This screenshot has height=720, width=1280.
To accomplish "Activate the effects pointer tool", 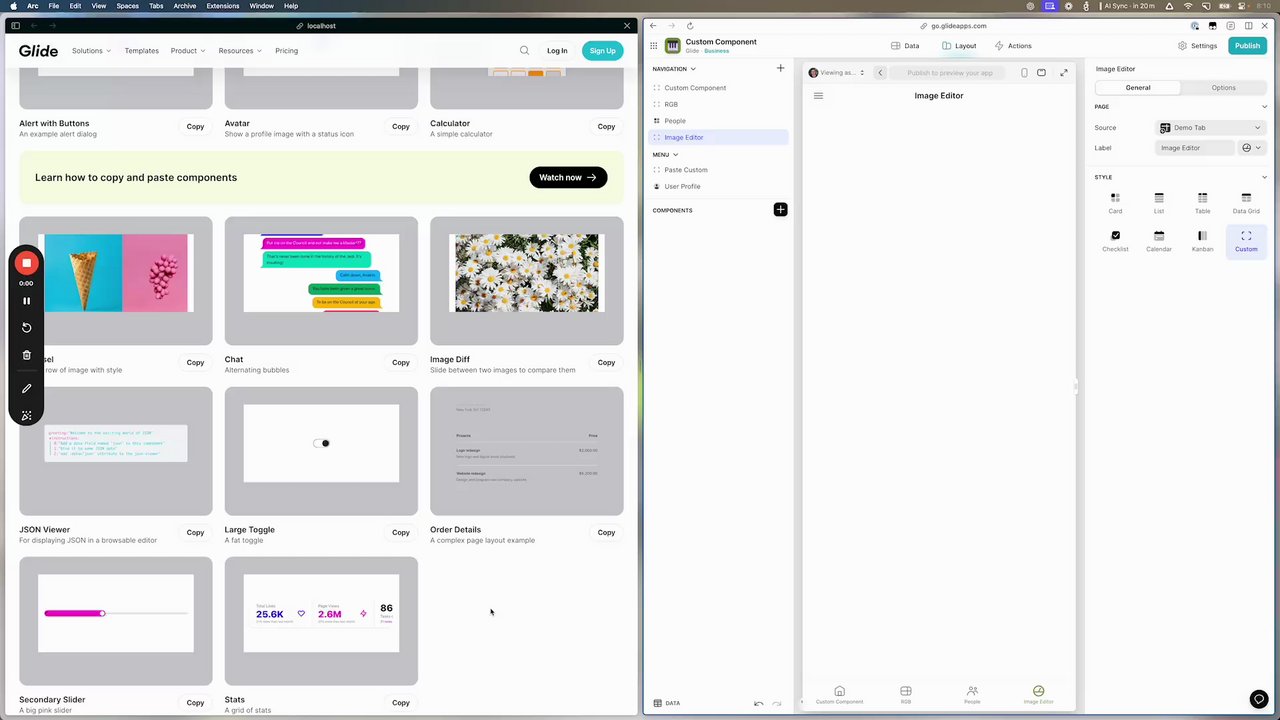I will point(27,415).
